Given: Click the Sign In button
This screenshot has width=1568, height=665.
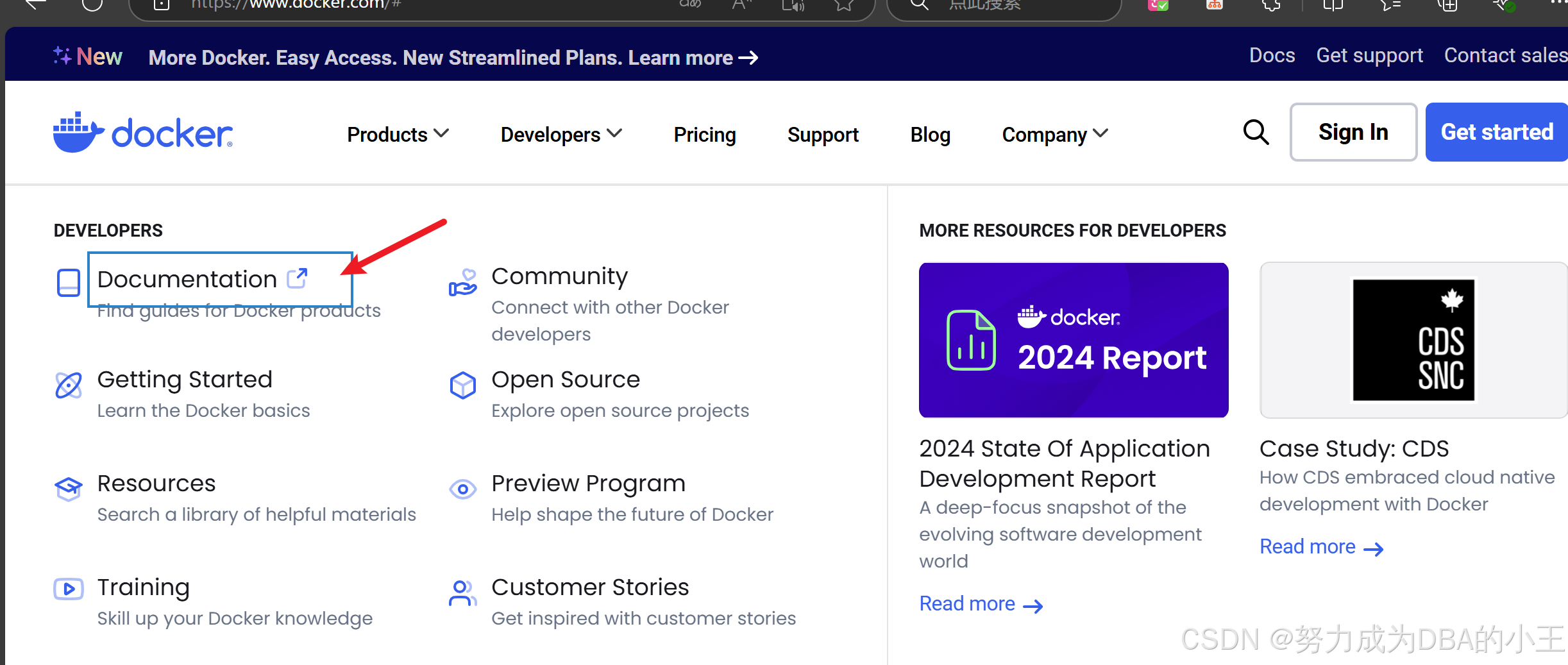Looking at the screenshot, I should (x=1353, y=132).
